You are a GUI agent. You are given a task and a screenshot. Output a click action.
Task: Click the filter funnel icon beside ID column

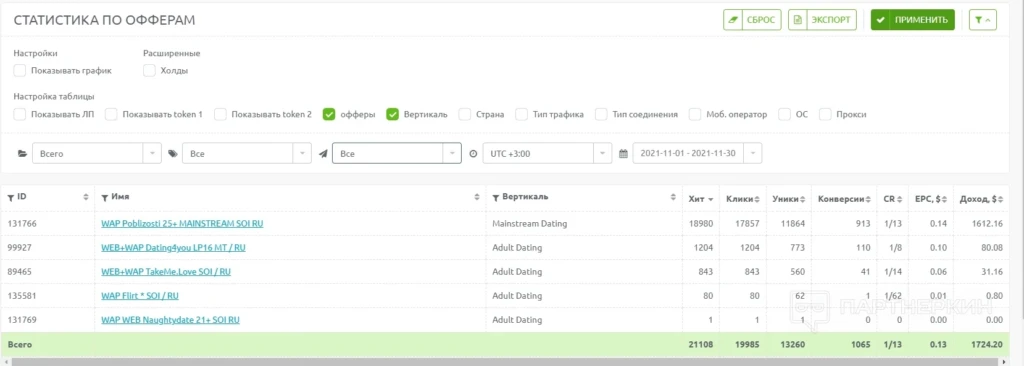click(x=11, y=197)
